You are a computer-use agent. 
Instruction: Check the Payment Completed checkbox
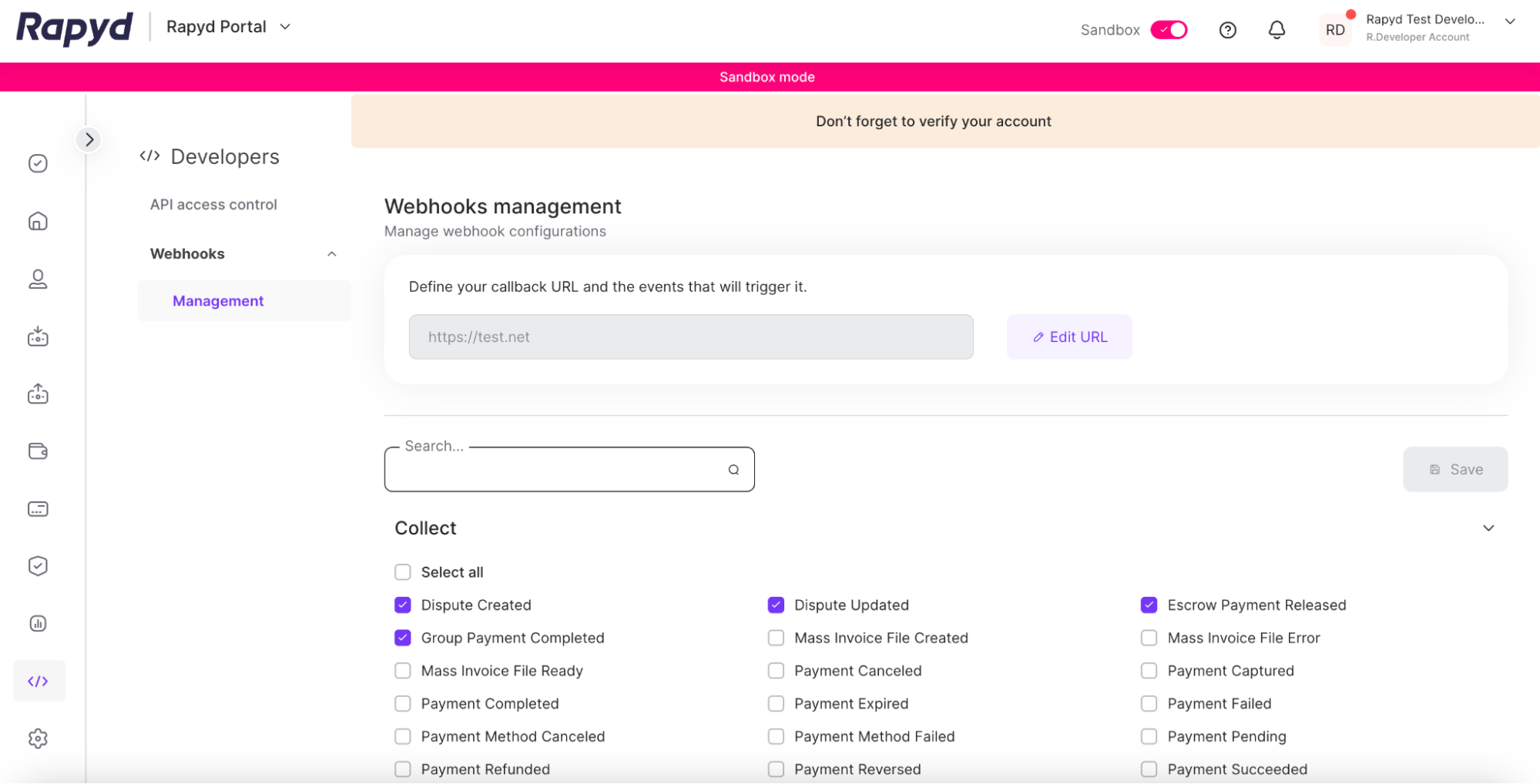pyautogui.click(x=402, y=703)
